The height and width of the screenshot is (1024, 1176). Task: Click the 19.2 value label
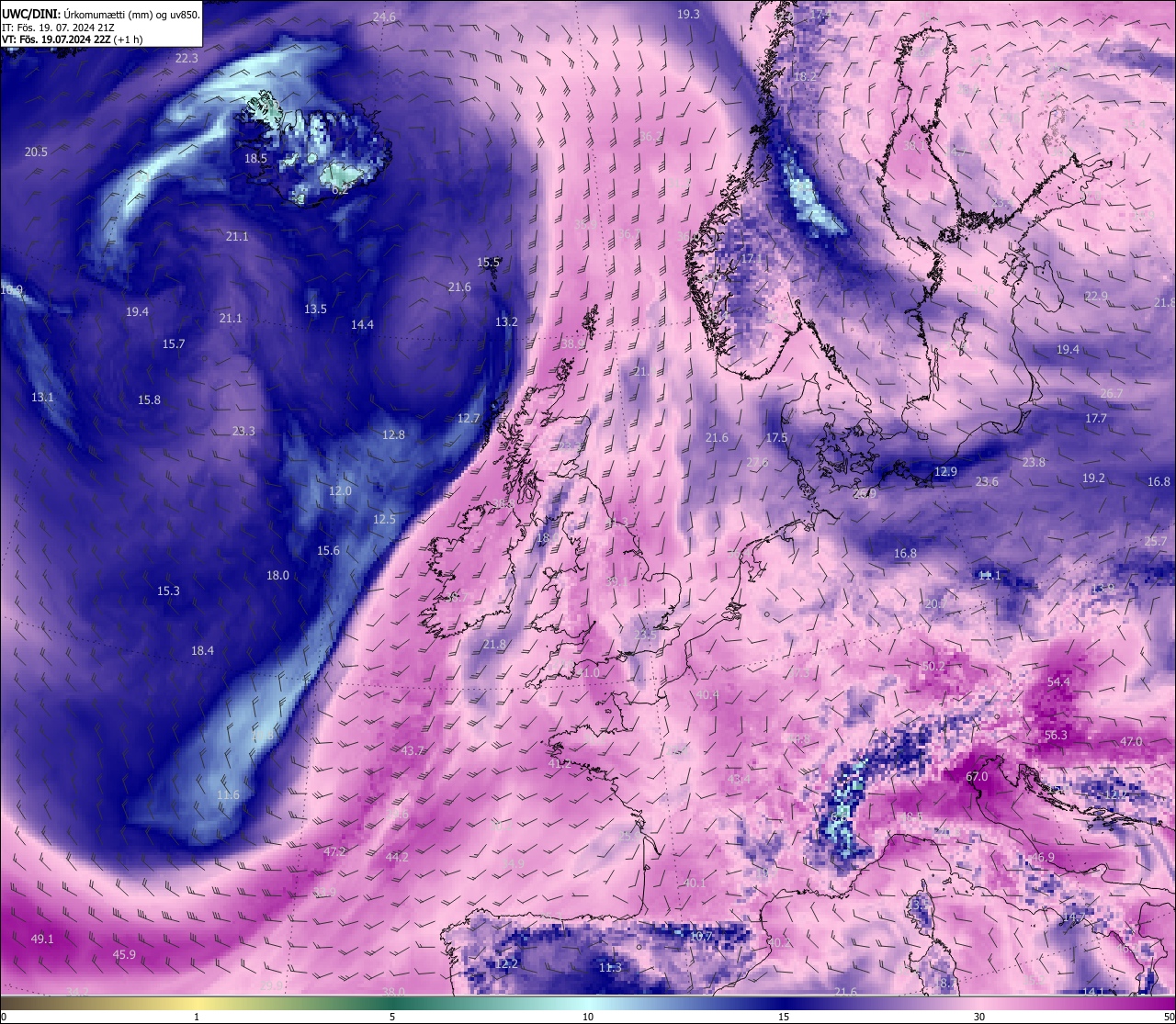click(1093, 478)
